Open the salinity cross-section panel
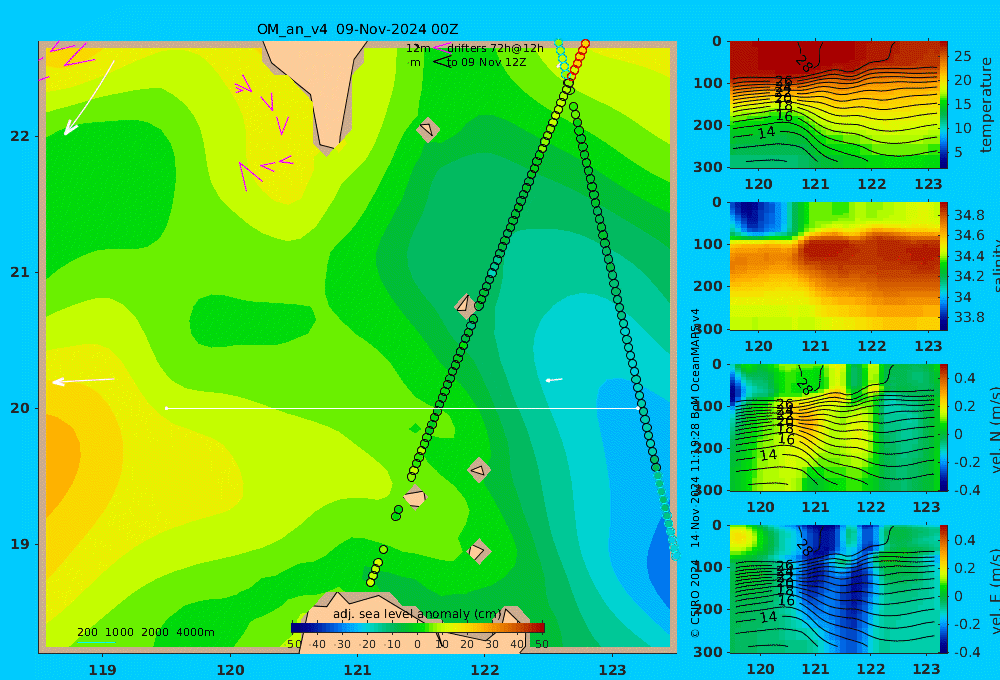1000x680 pixels. pos(834,266)
